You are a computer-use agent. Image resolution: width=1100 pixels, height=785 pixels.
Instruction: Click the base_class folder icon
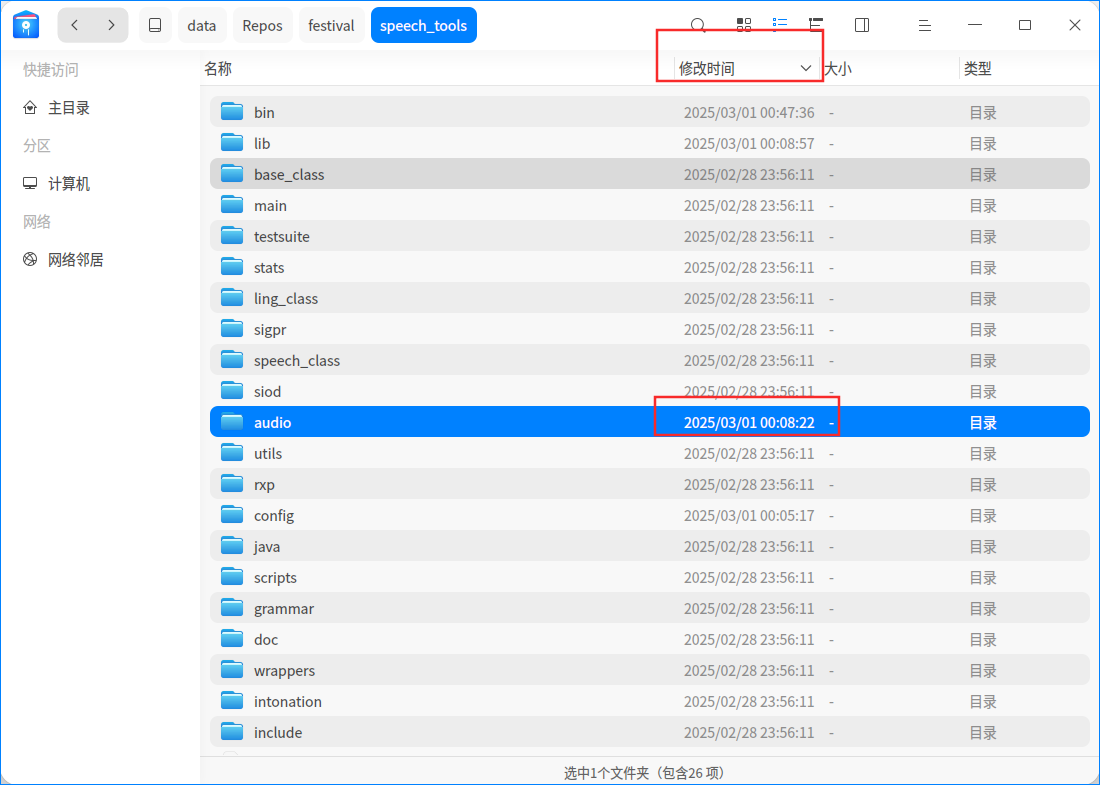click(x=232, y=173)
